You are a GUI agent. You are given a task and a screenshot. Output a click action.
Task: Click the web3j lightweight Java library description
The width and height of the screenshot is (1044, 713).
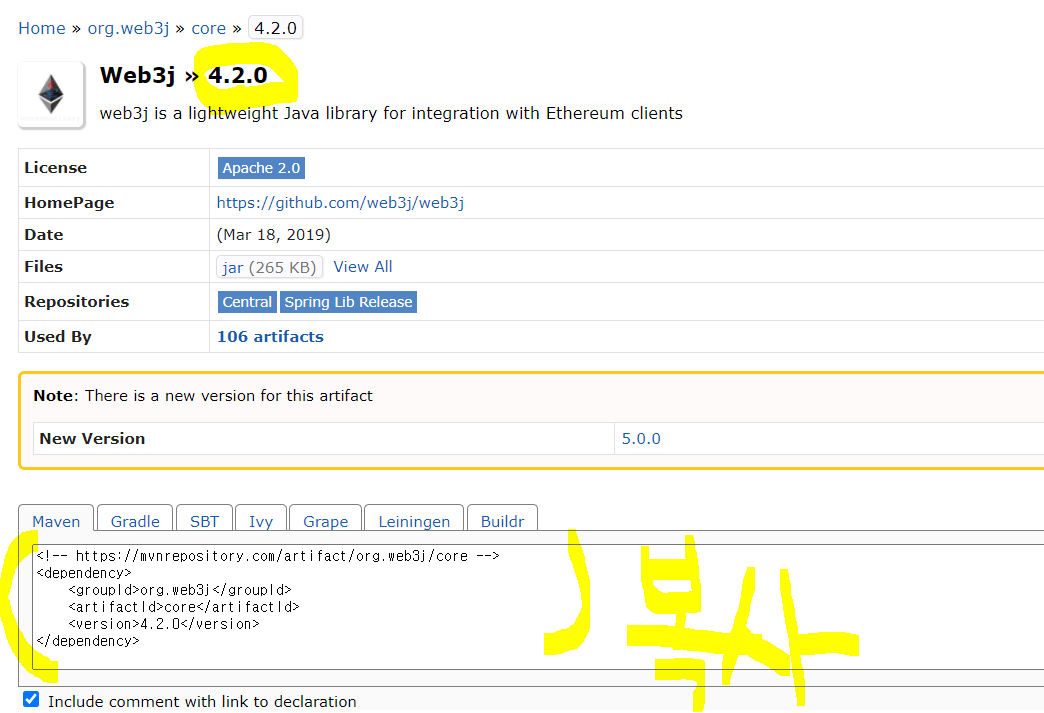click(391, 113)
